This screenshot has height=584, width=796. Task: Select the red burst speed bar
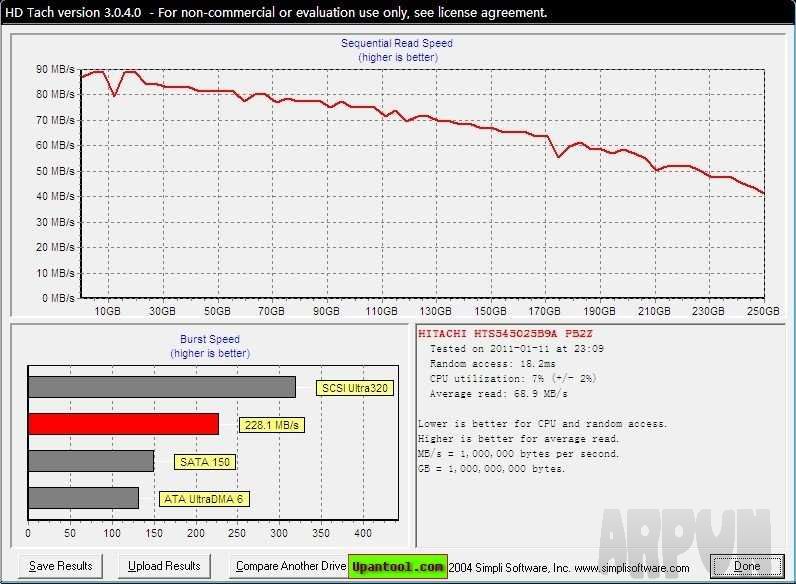coord(123,424)
